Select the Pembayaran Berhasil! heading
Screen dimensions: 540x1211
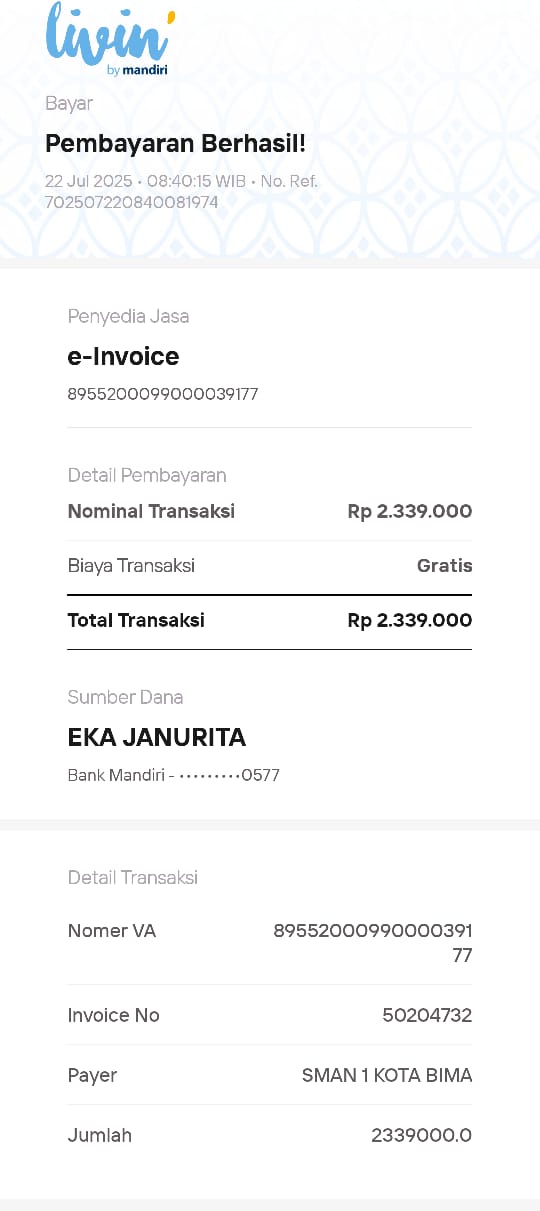click(175, 144)
